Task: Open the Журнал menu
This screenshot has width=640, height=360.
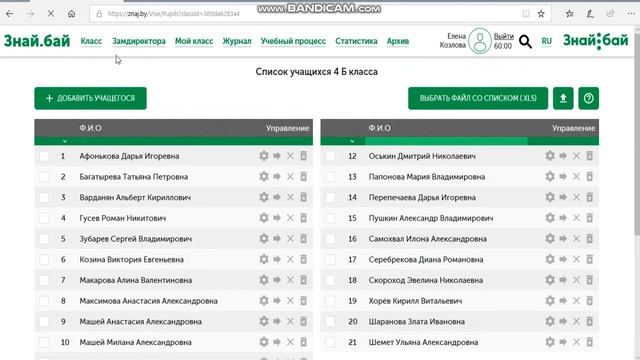Action: 237,41
